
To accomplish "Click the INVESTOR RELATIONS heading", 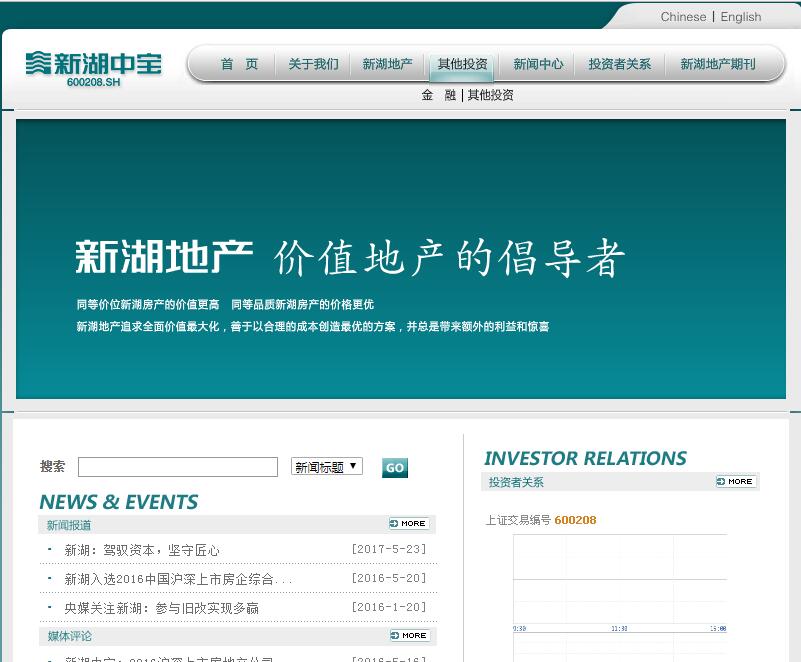I will tap(585, 458).
